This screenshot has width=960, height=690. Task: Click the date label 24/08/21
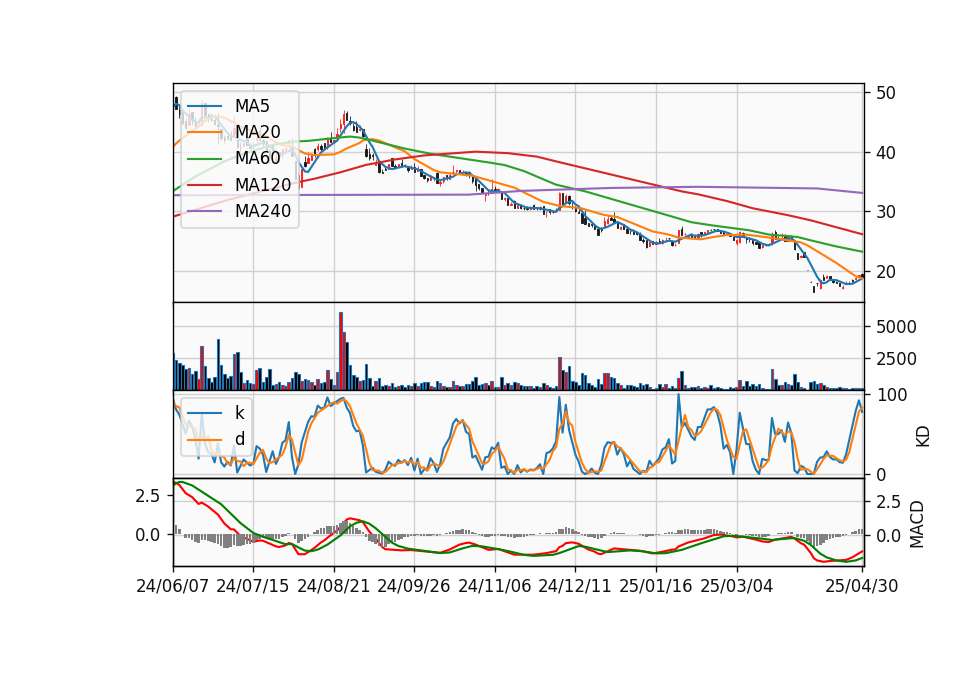(334, 586)
